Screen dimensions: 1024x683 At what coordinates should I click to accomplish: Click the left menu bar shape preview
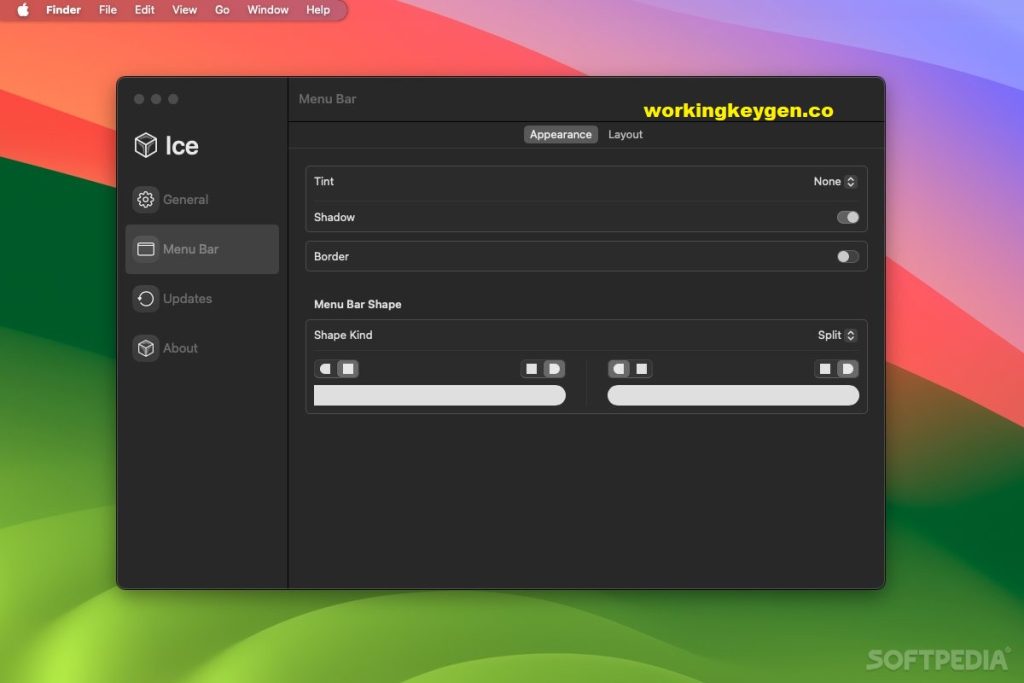[439, 395]
